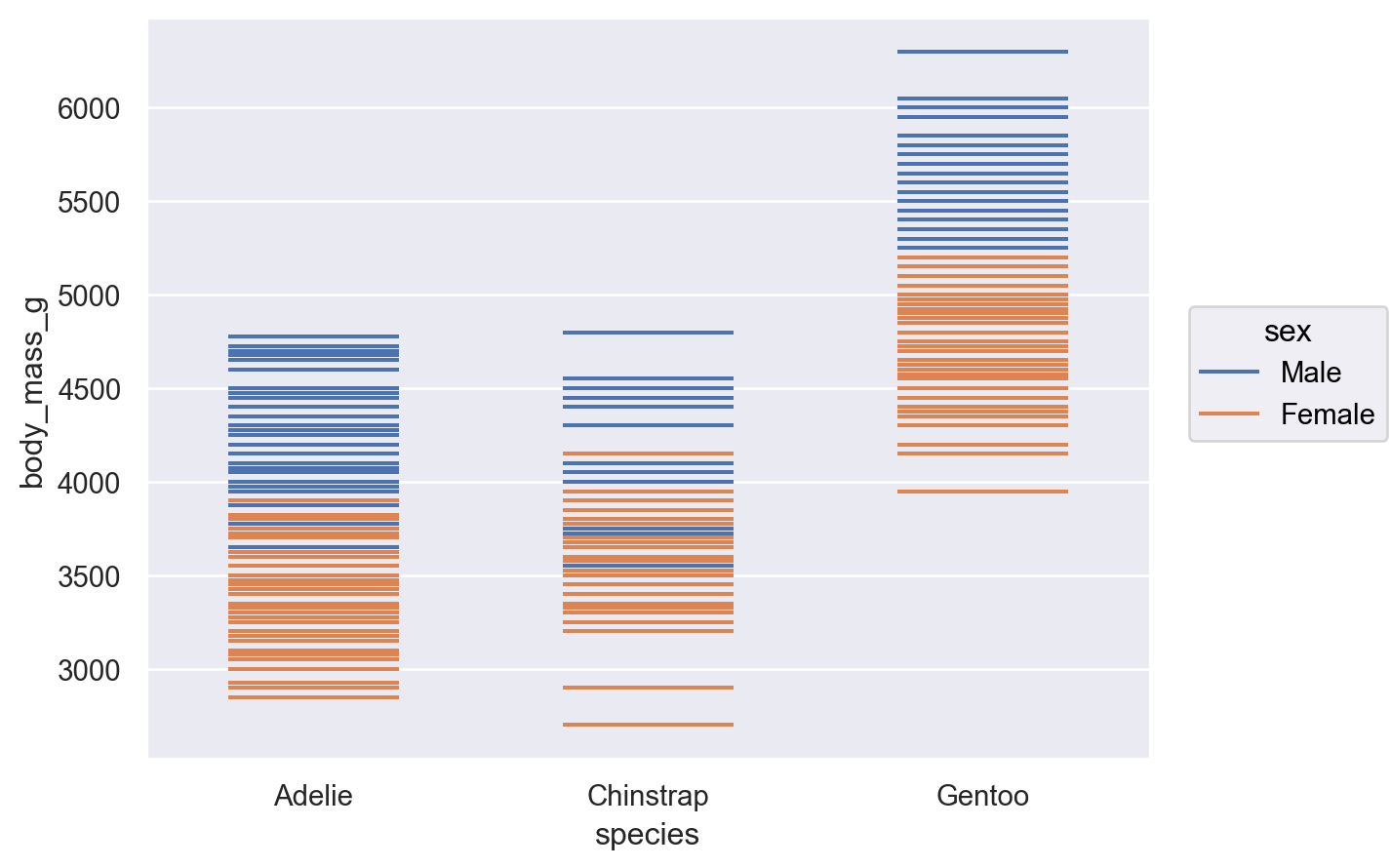Click the 6000 y-axis tick label
The image size is (1391, 868).
coord(89,108)
